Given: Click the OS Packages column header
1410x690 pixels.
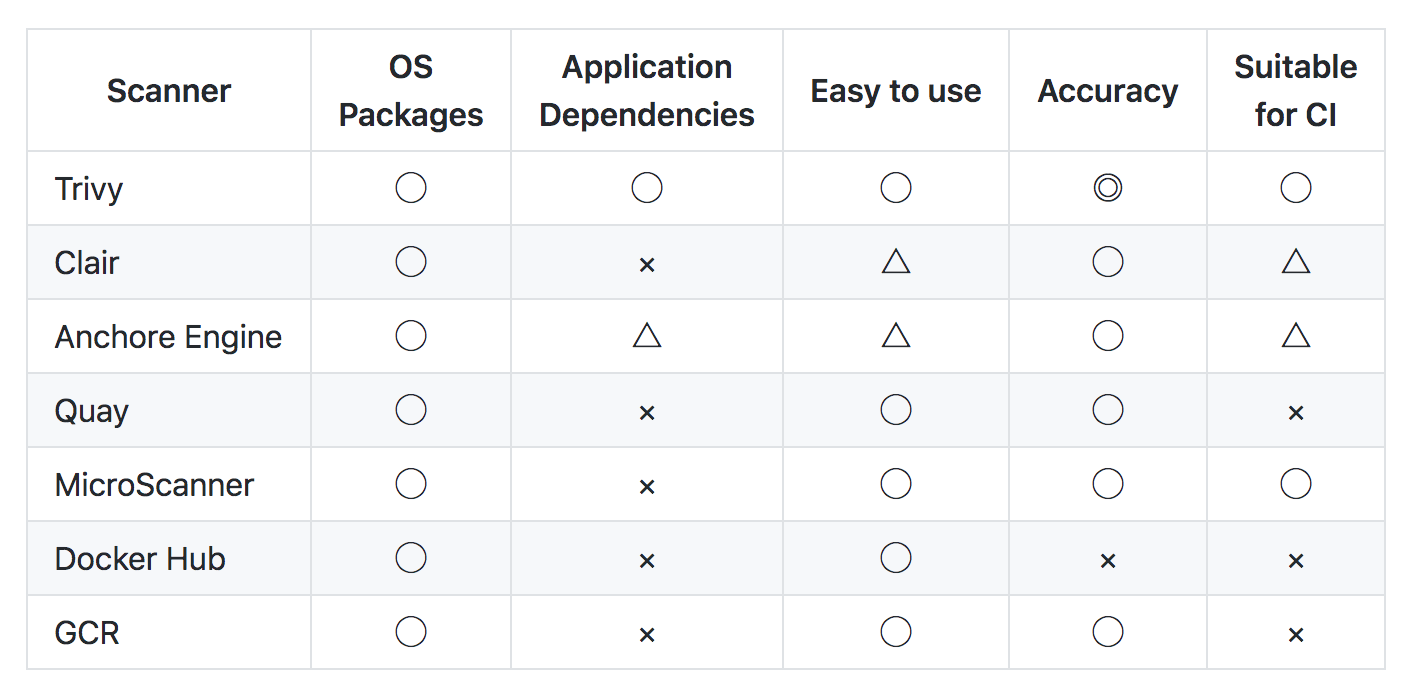Looking at the screenshot, I should (x=411, y=91).
